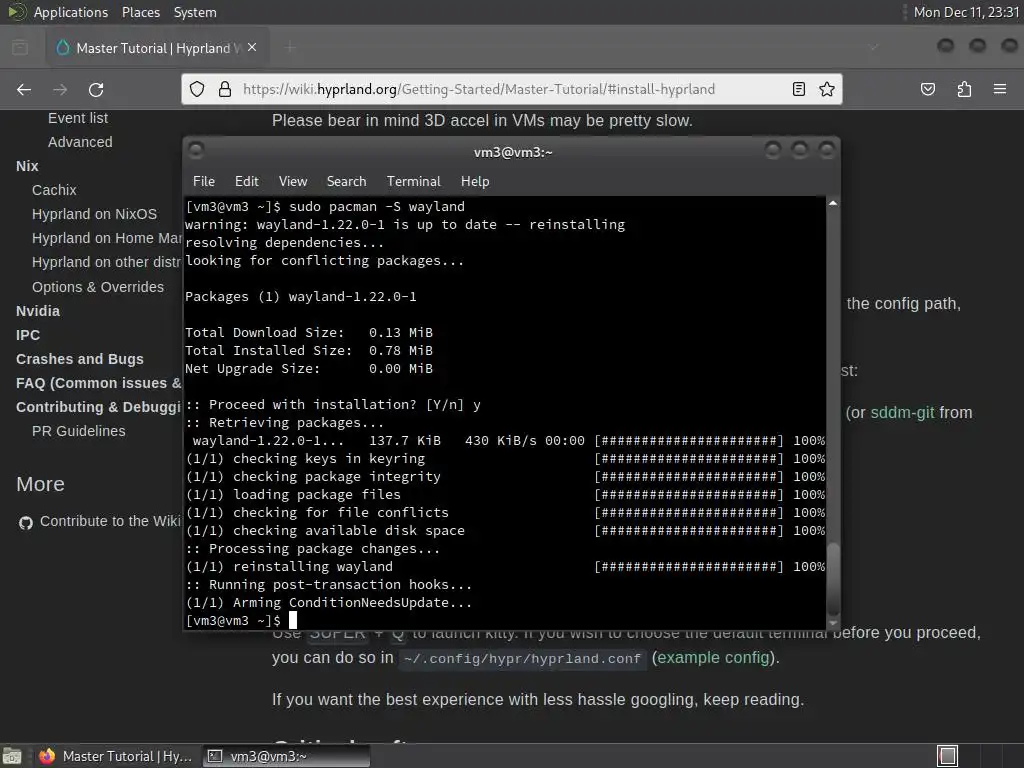Toggle reader view in the address bar

click(799, 89)
